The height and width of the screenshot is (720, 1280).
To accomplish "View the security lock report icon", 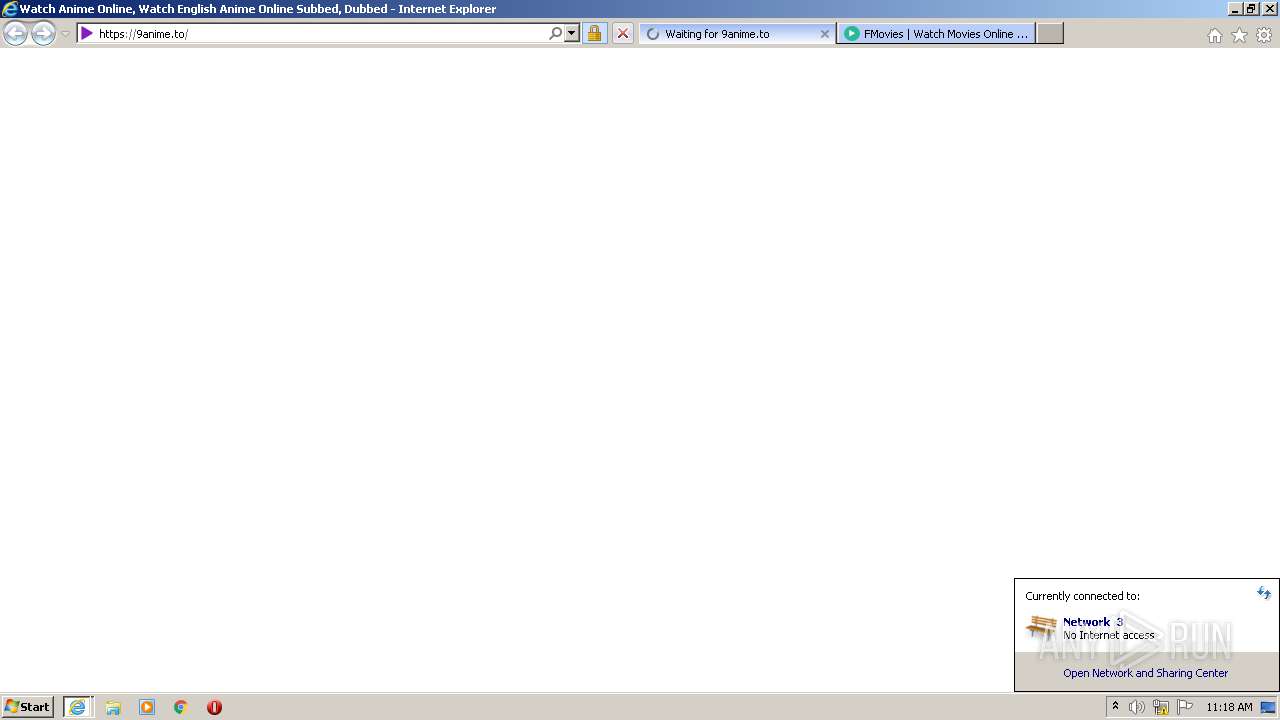I will point(595,34).
